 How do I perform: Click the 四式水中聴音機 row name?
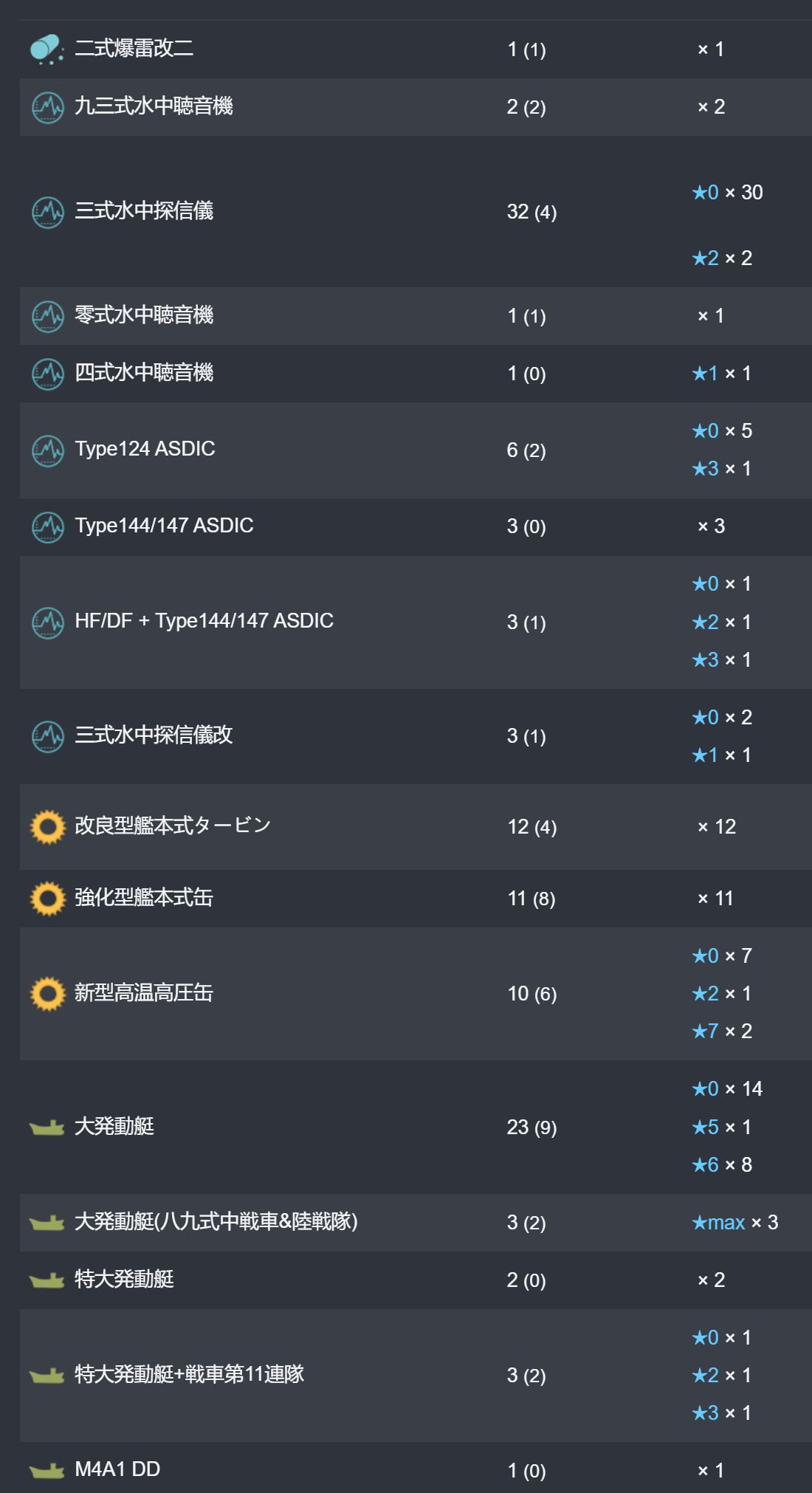coord(144,373)
